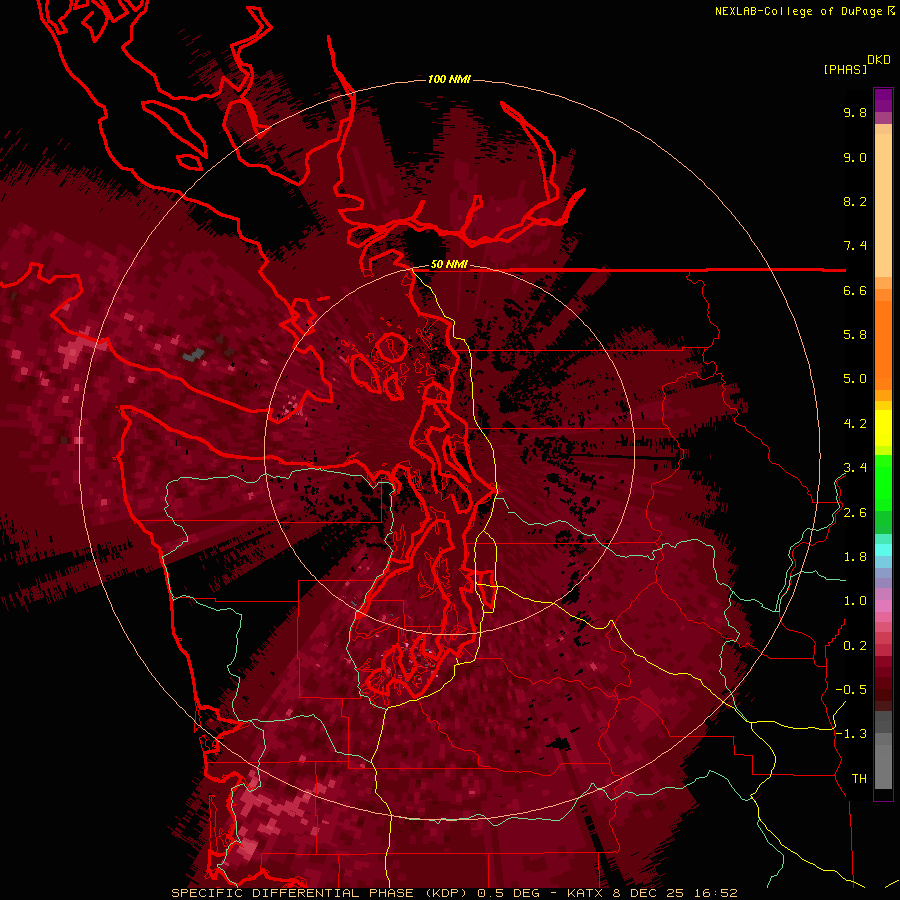Viewport: 900px width, 900px height.
Task: Click the NEXLAB-College of DuPage credit text
Action: coord(799,11)
